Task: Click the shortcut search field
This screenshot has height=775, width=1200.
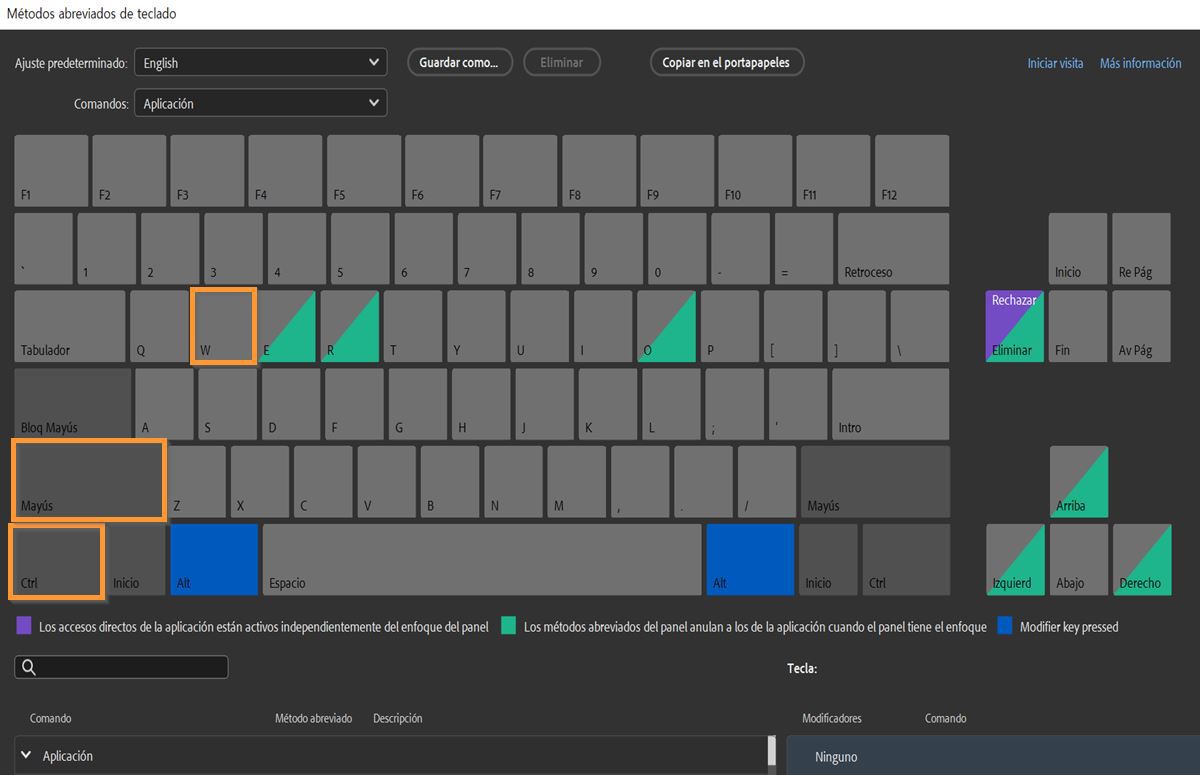Action: point(121,667)
